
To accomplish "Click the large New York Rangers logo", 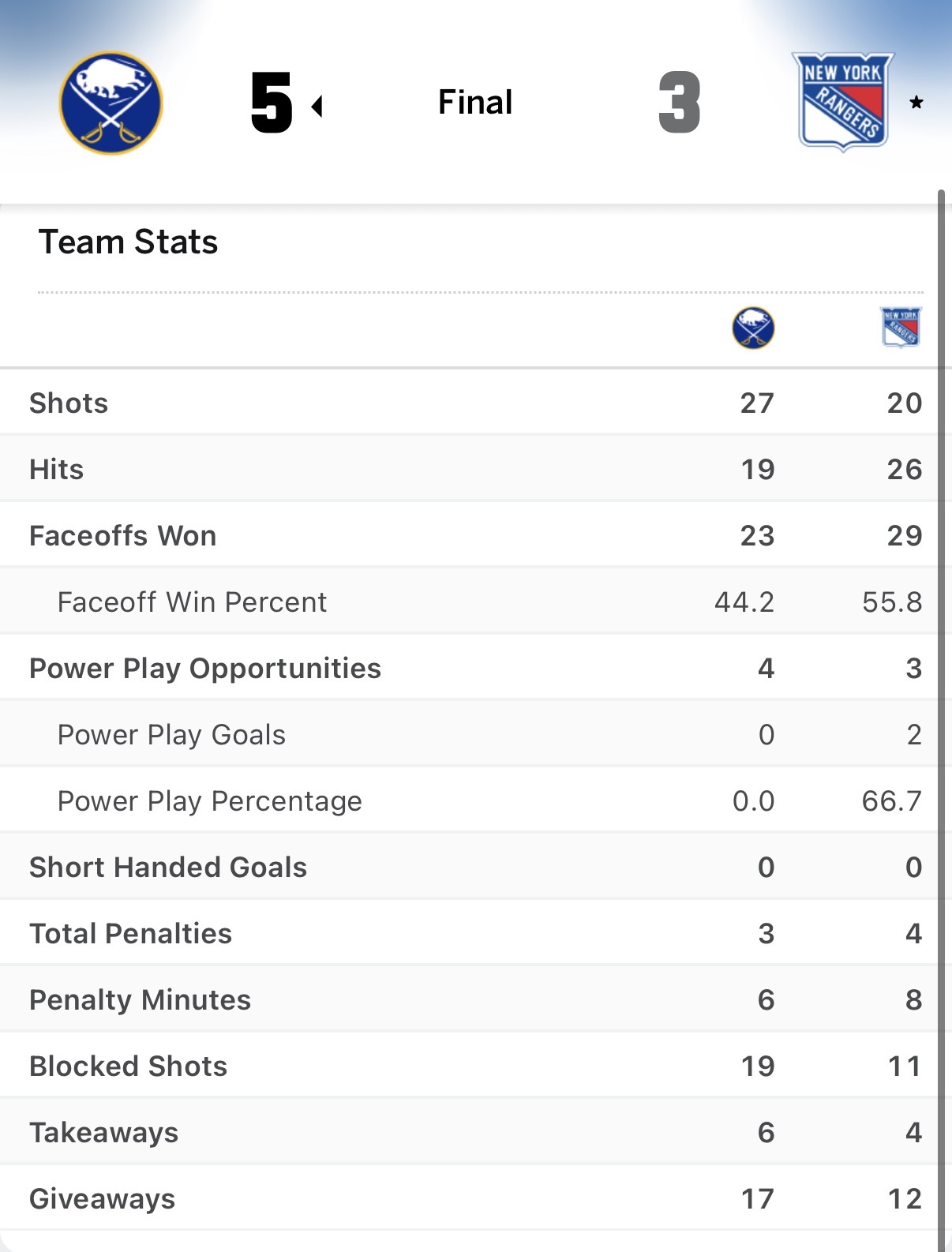I will click(842, 101).
